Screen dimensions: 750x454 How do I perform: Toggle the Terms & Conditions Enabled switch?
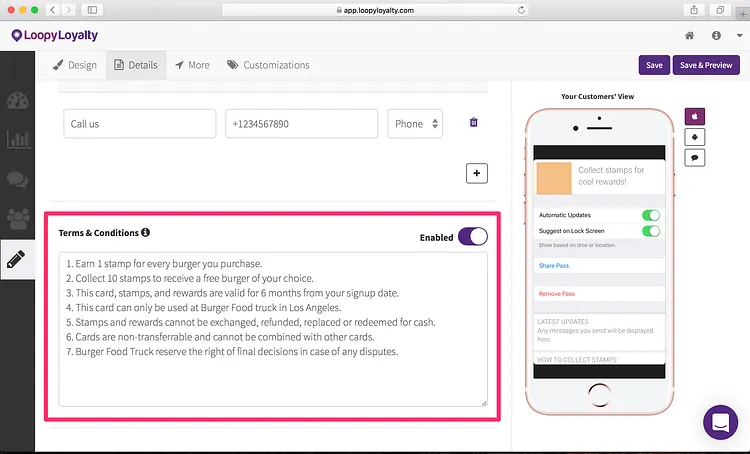pyautogui.click(x=473, y=237)
